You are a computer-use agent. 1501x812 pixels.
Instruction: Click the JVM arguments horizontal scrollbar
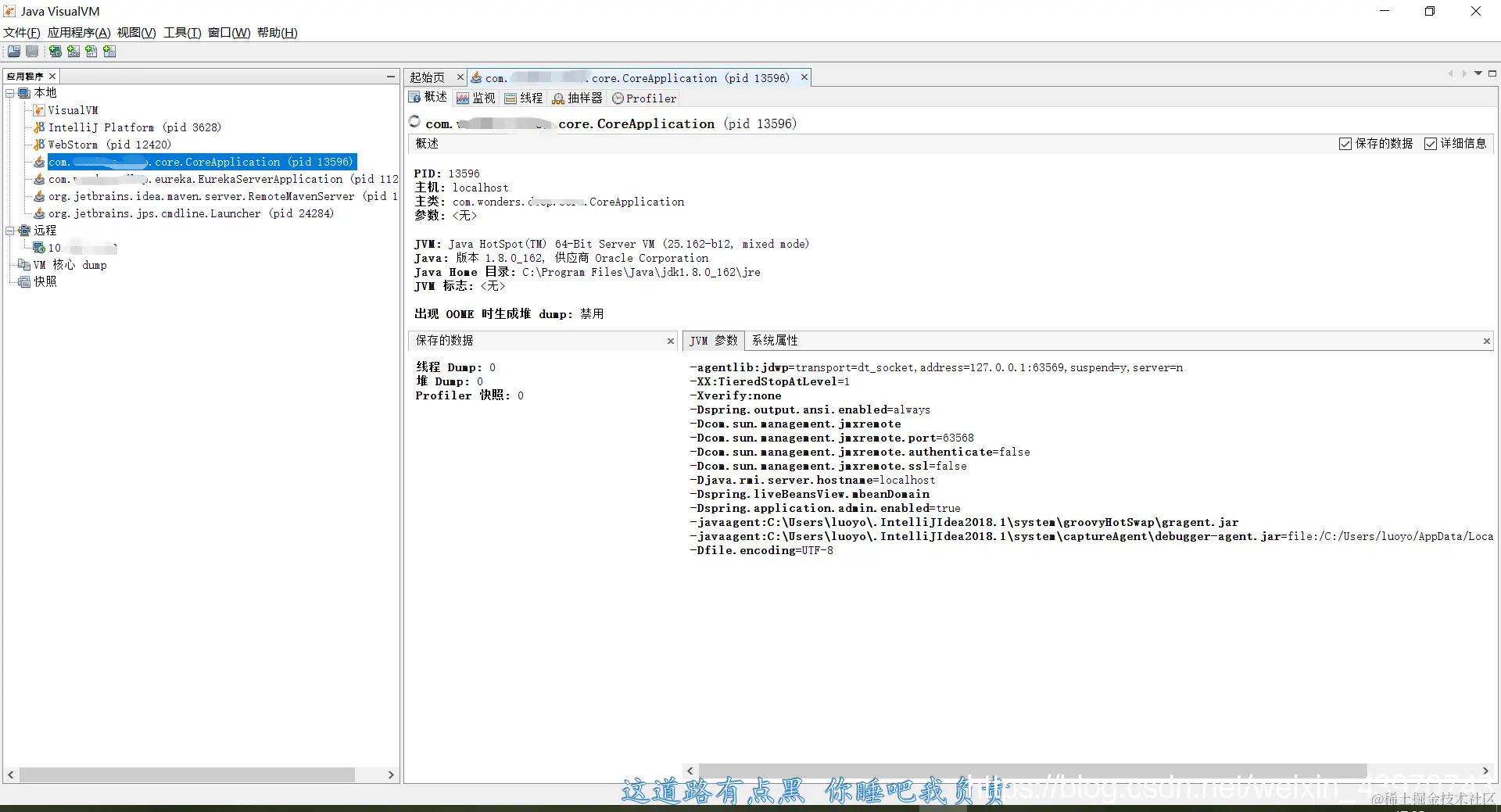coord(1032,771)
